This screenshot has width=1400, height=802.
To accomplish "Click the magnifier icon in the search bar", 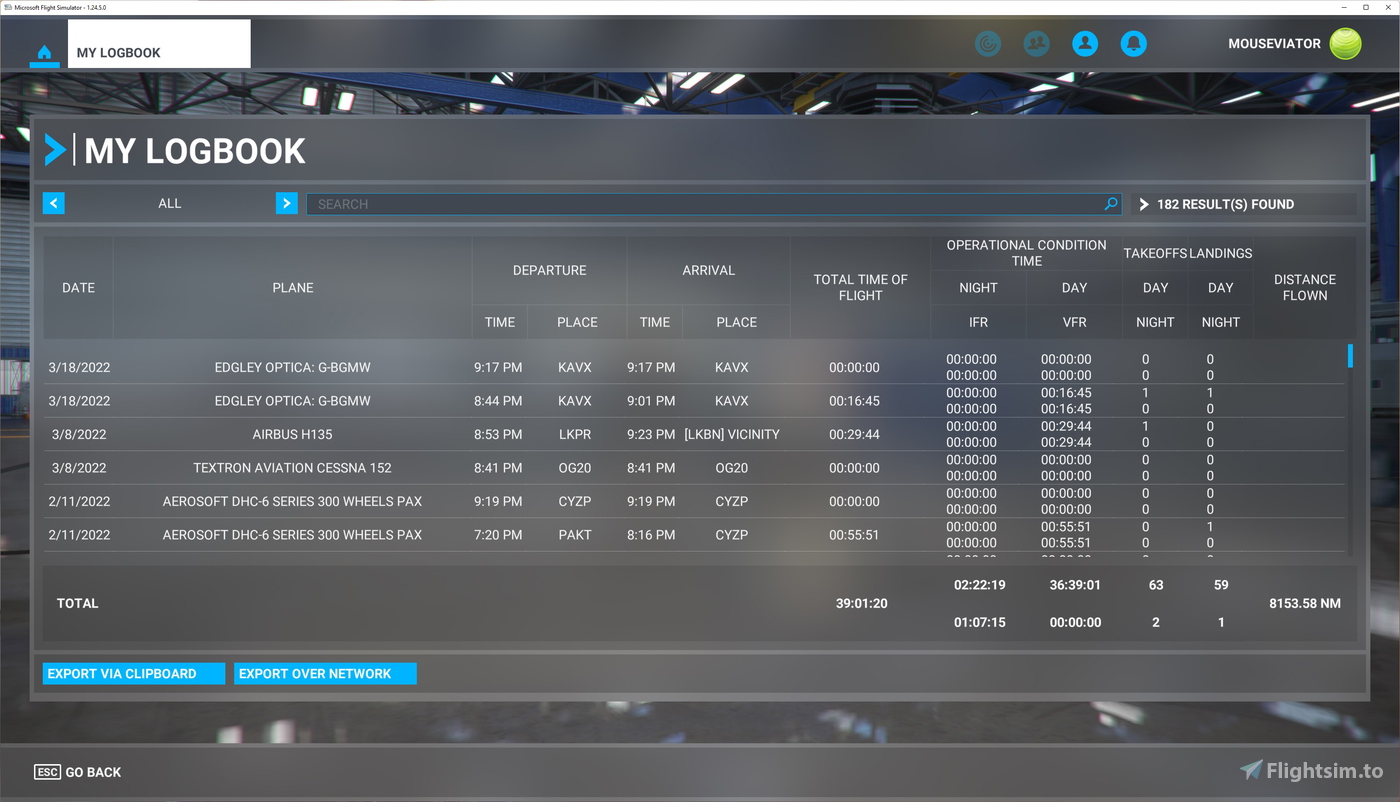I will coord(1110,204).
